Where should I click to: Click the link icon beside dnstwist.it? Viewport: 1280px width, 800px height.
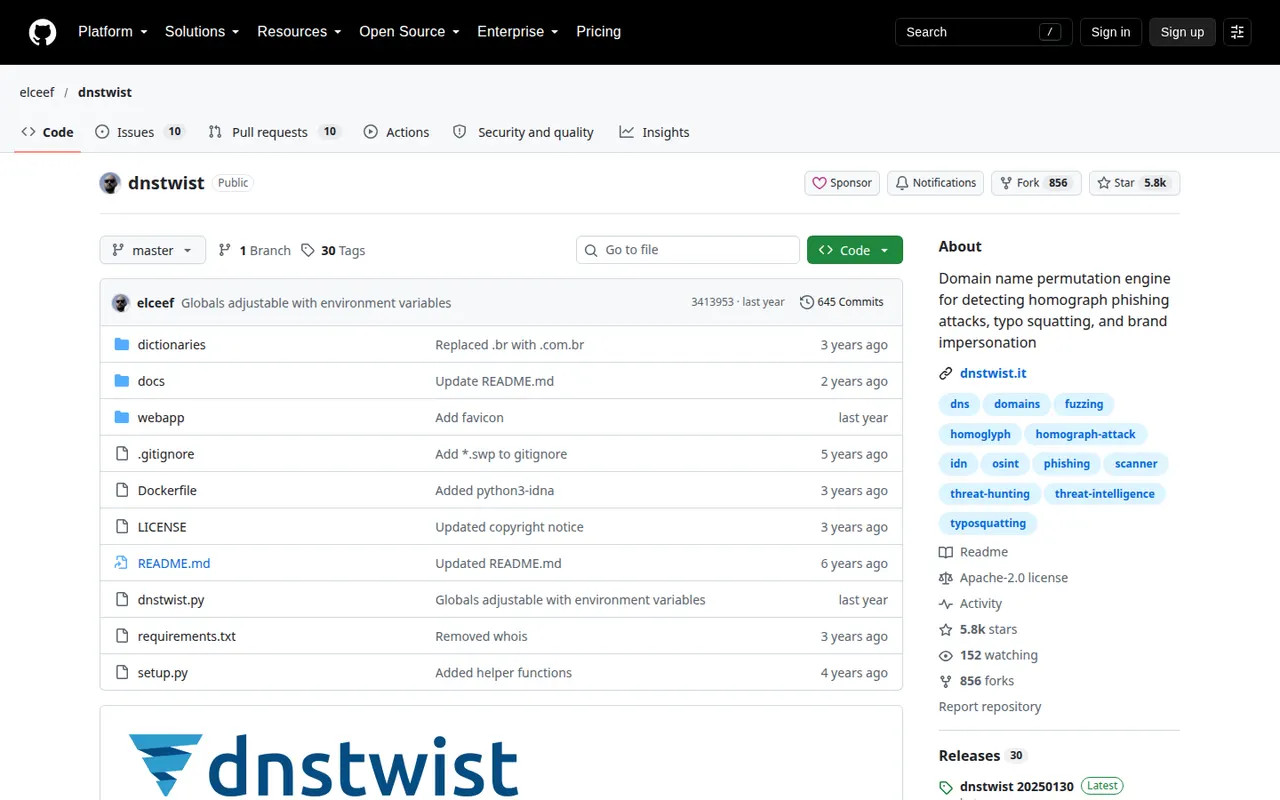pos(946,373)
